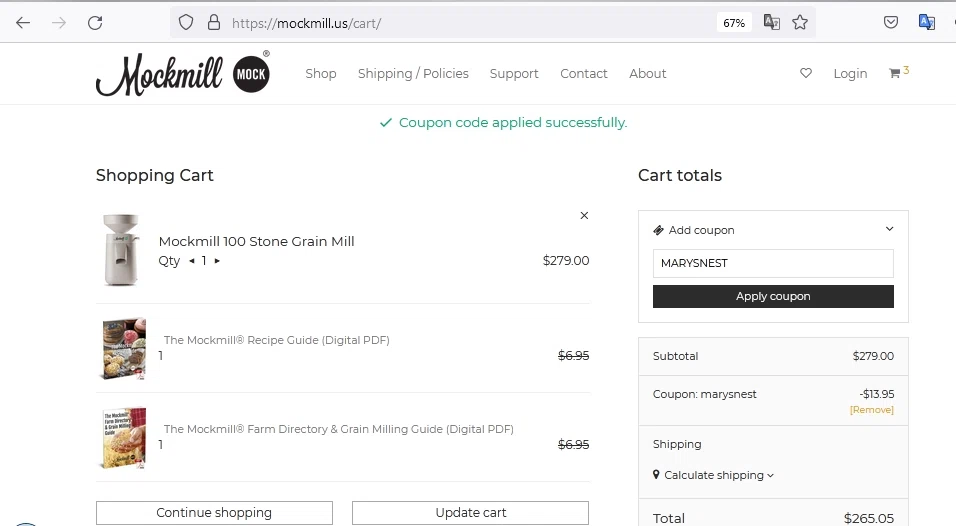Decrease quantity of Mockmill 100
This screenshot has height=526, width=956.
click(192, 261)
